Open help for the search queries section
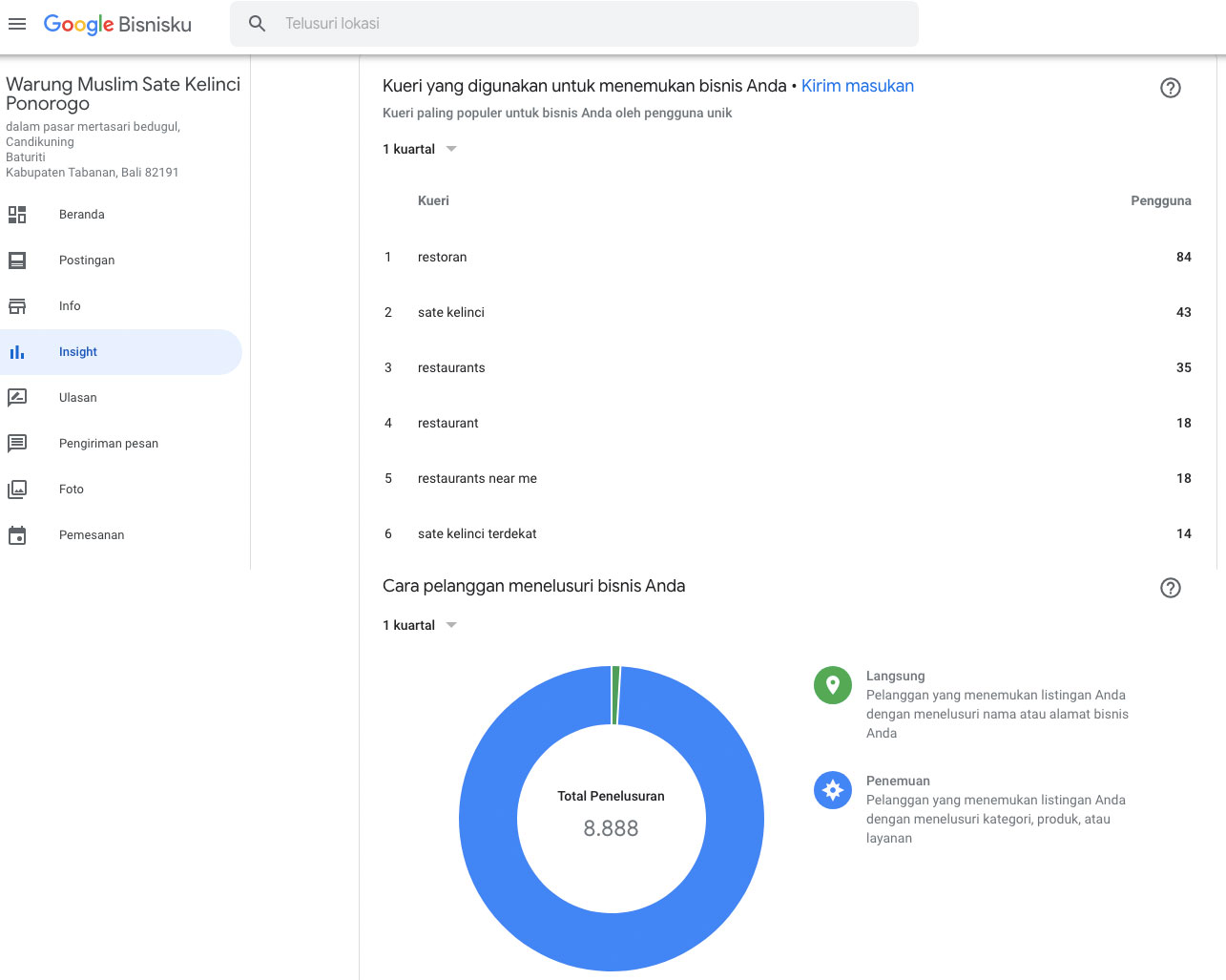This screenshot has height=980, width=1226. pyautogui.click(x=1170, y=88)
